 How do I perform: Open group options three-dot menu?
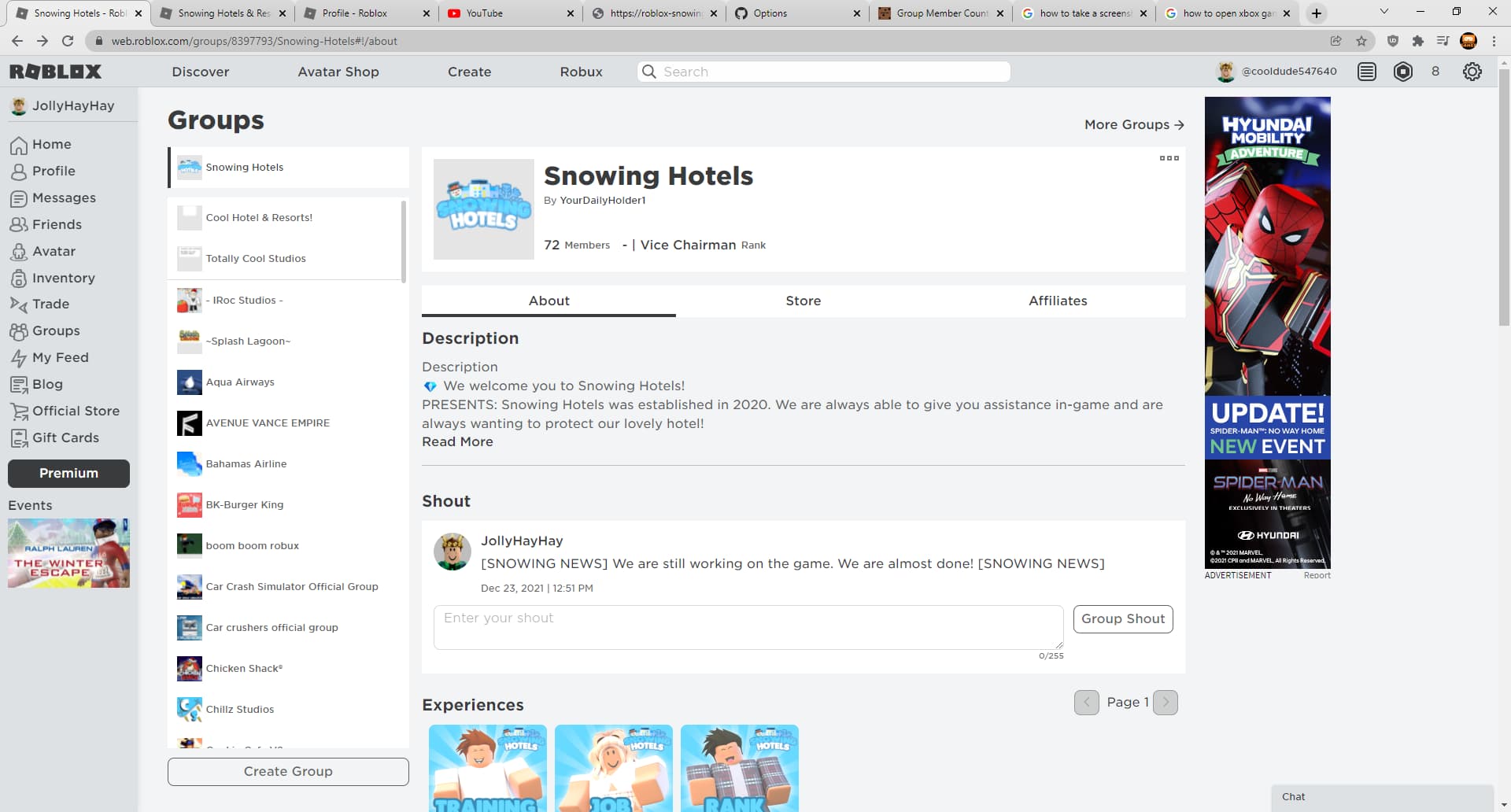(1169, 158)
